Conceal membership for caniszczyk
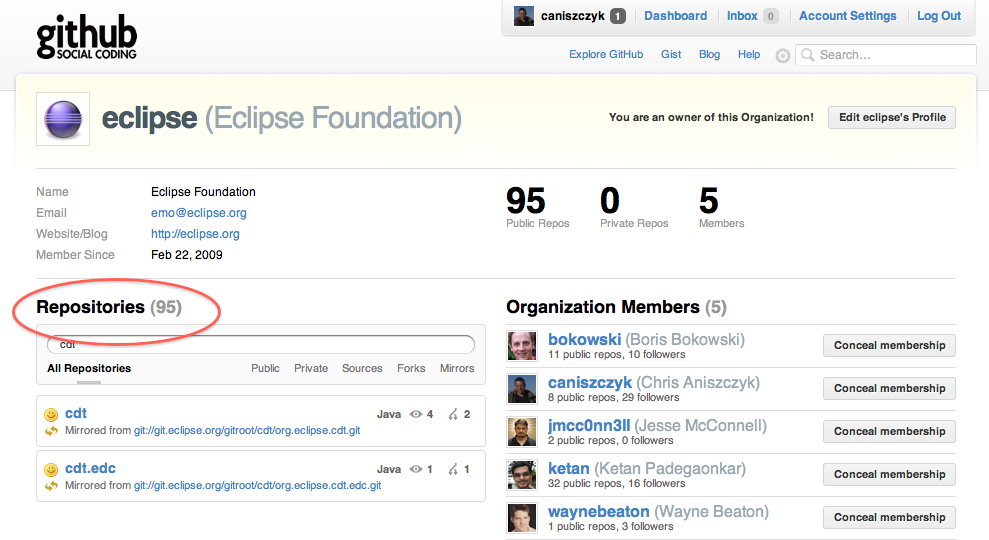The width and height of the screenshot is (989, 540). coord(889,389)
